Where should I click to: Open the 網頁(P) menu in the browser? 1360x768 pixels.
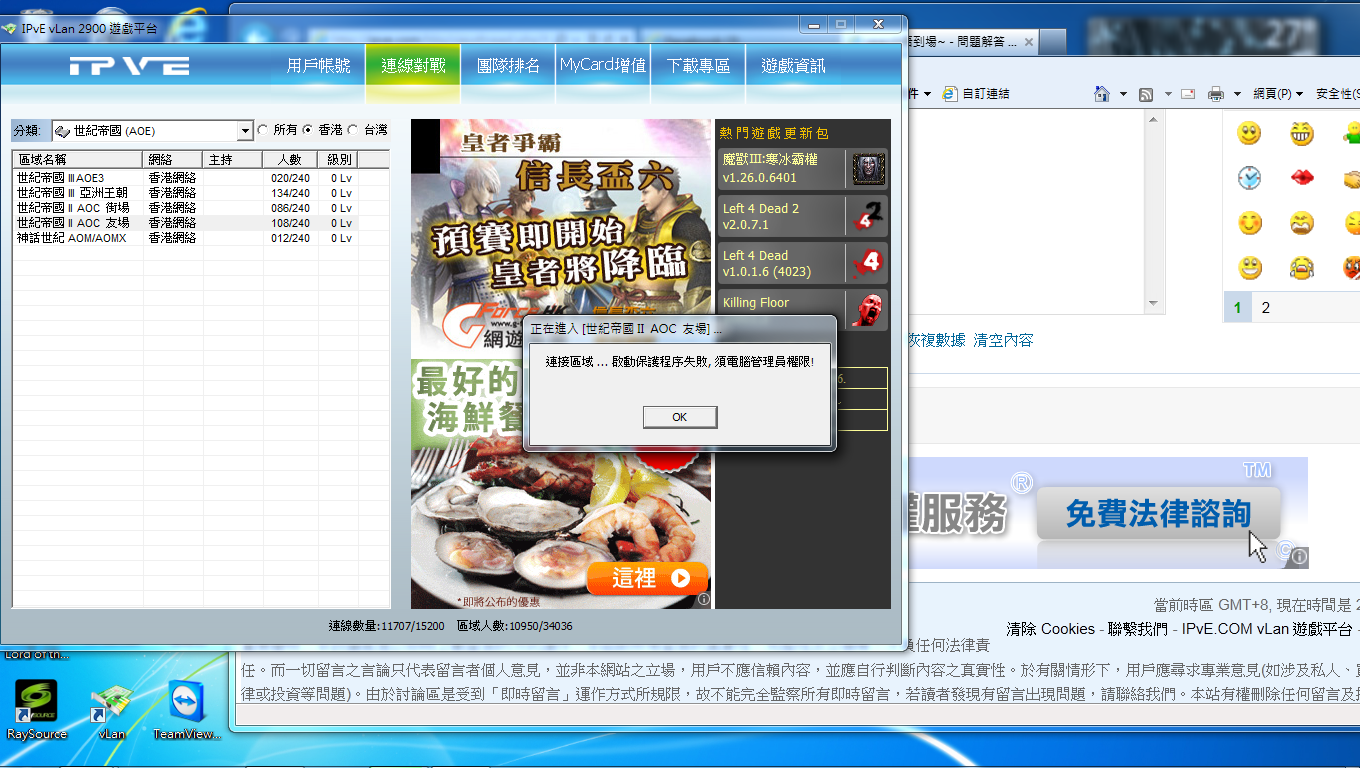point(1278,94)
